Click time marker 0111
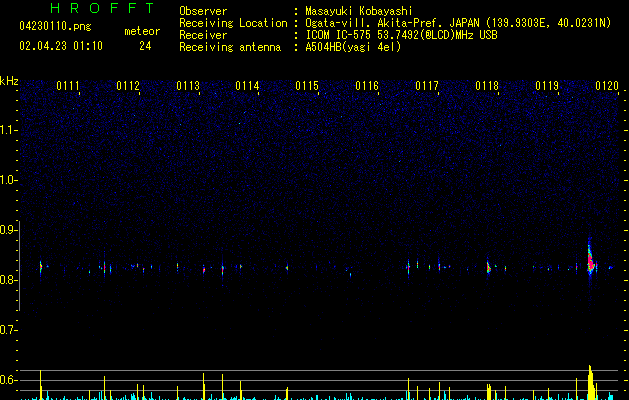629x400 pixels. click(68, 86)
